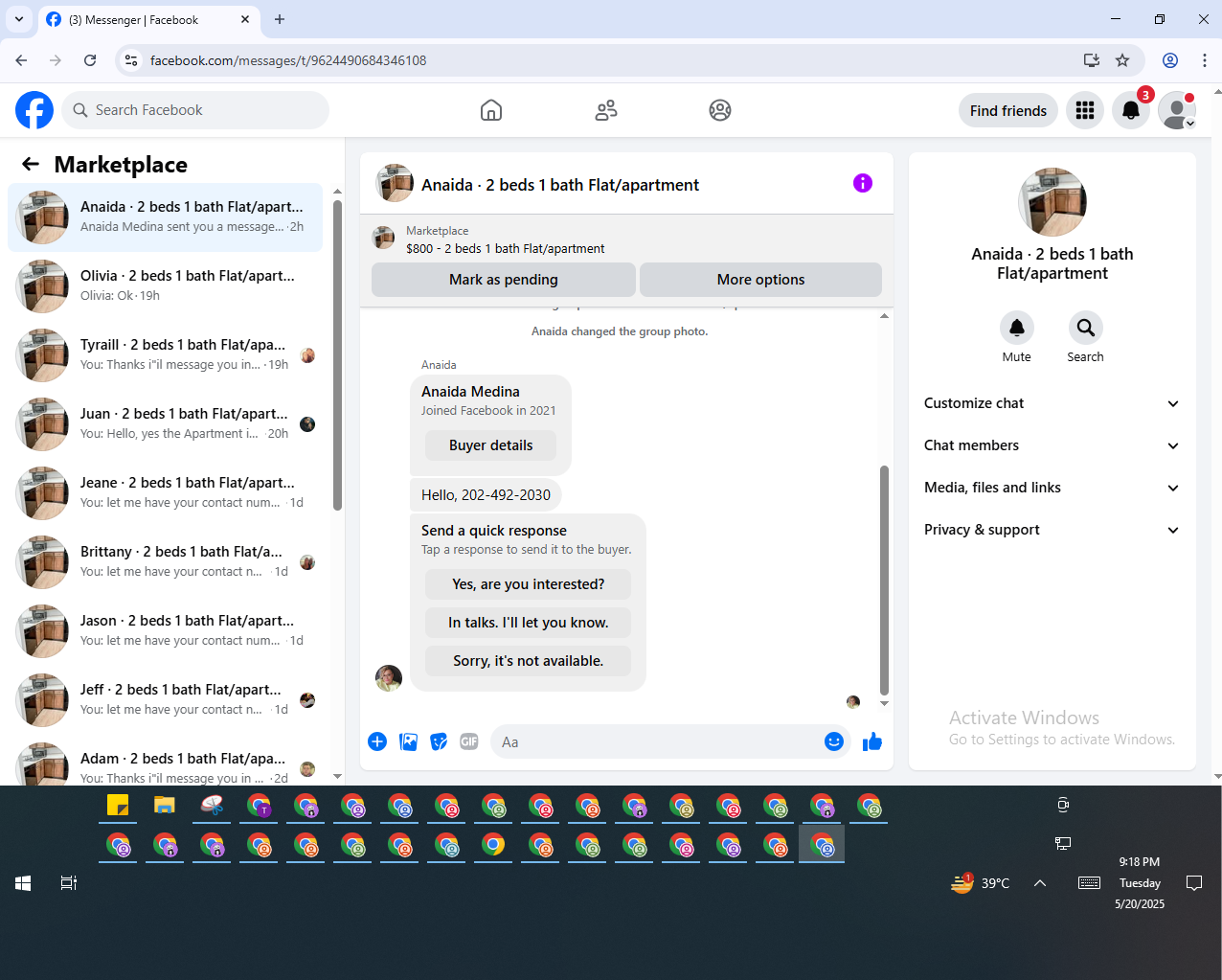The height and width of the screenshot is (980, 1222).
Task: Choose a GIF icon
Action: (469, 741)
